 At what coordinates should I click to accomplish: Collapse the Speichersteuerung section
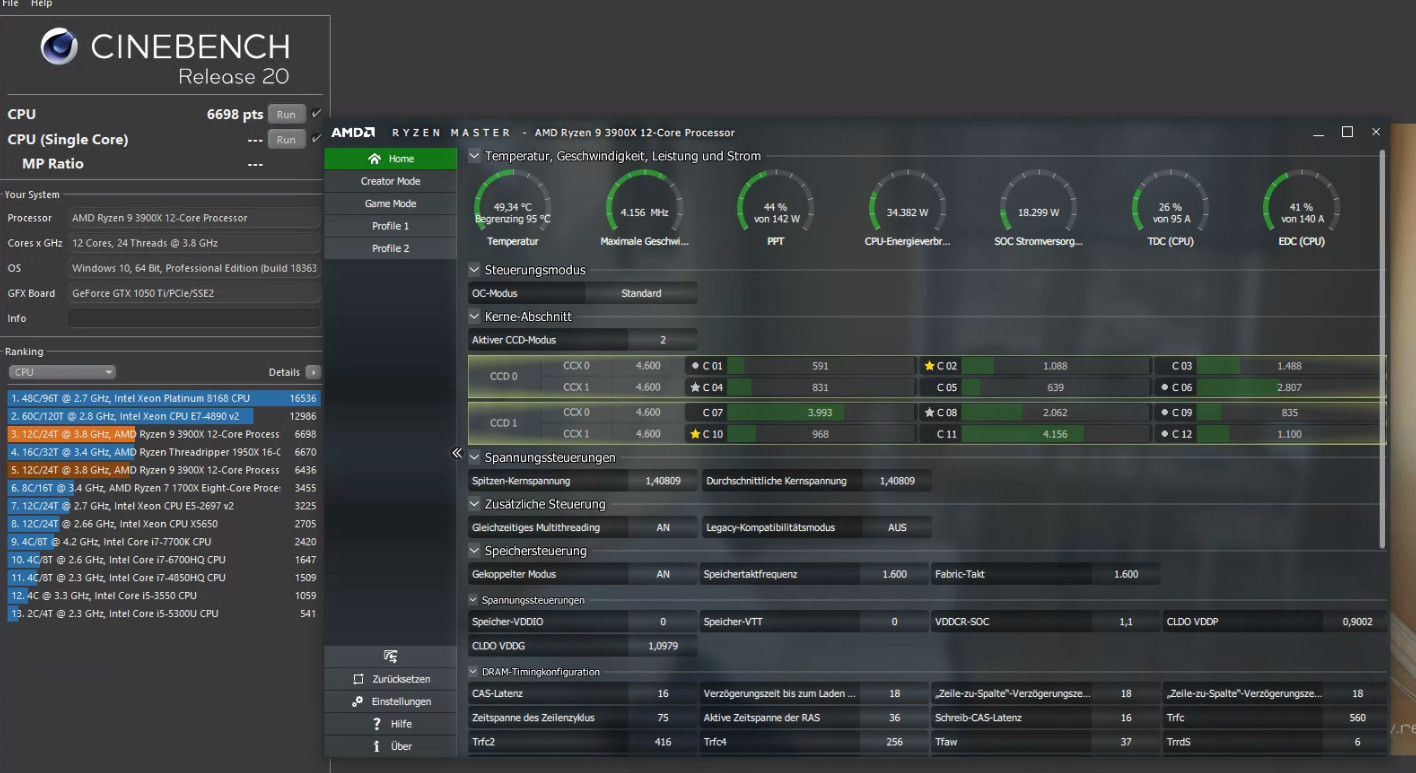(x=474, y=551)
